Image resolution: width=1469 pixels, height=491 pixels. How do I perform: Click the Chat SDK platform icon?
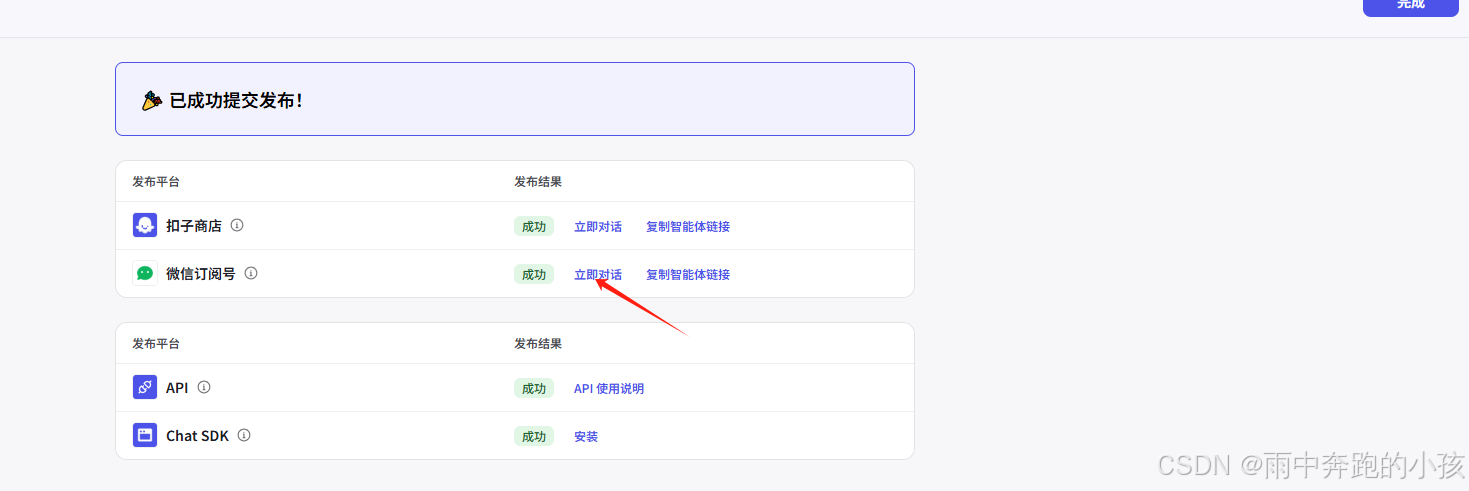tap(145, 435)
